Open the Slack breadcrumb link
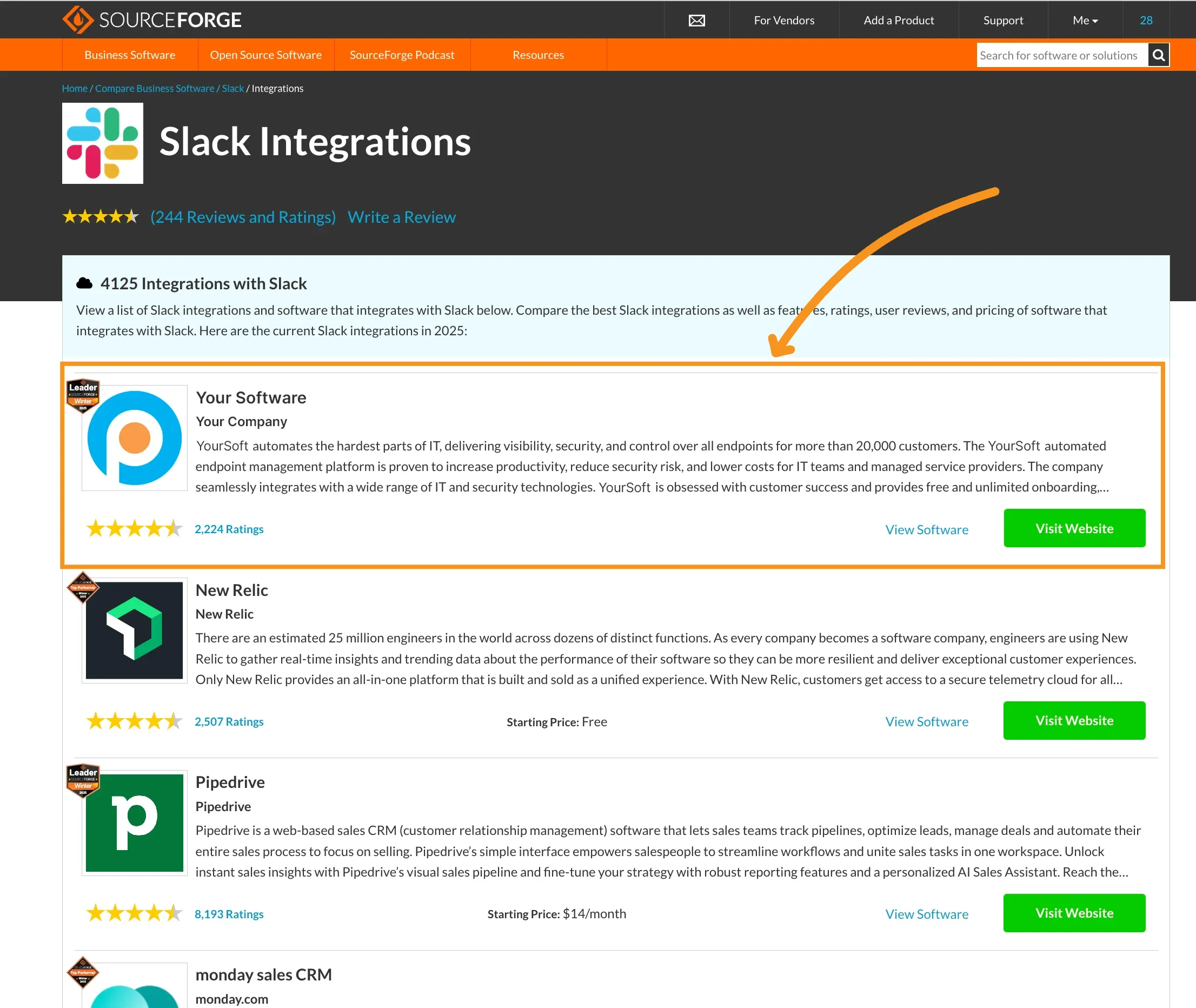This screenshot has height=1008, width=1196. (232, 88)
